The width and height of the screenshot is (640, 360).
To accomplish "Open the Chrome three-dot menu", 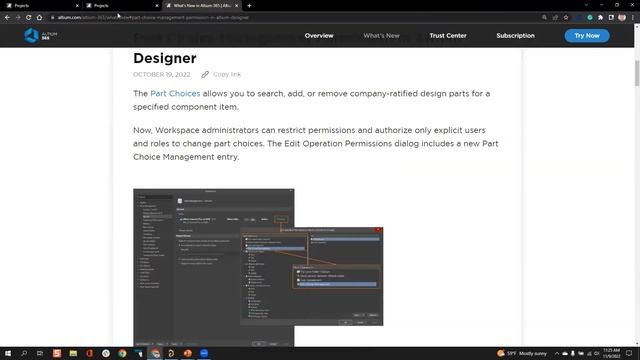I will tap(633, 18).
